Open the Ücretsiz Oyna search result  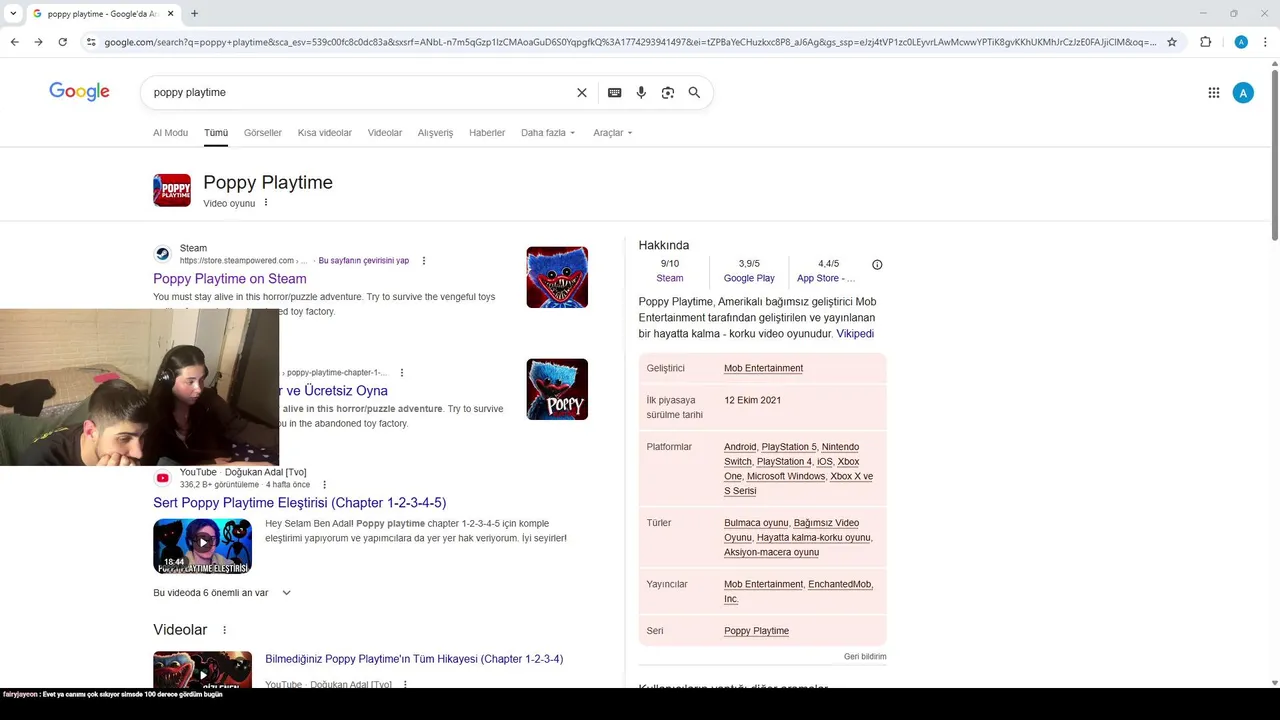[334, 391]
